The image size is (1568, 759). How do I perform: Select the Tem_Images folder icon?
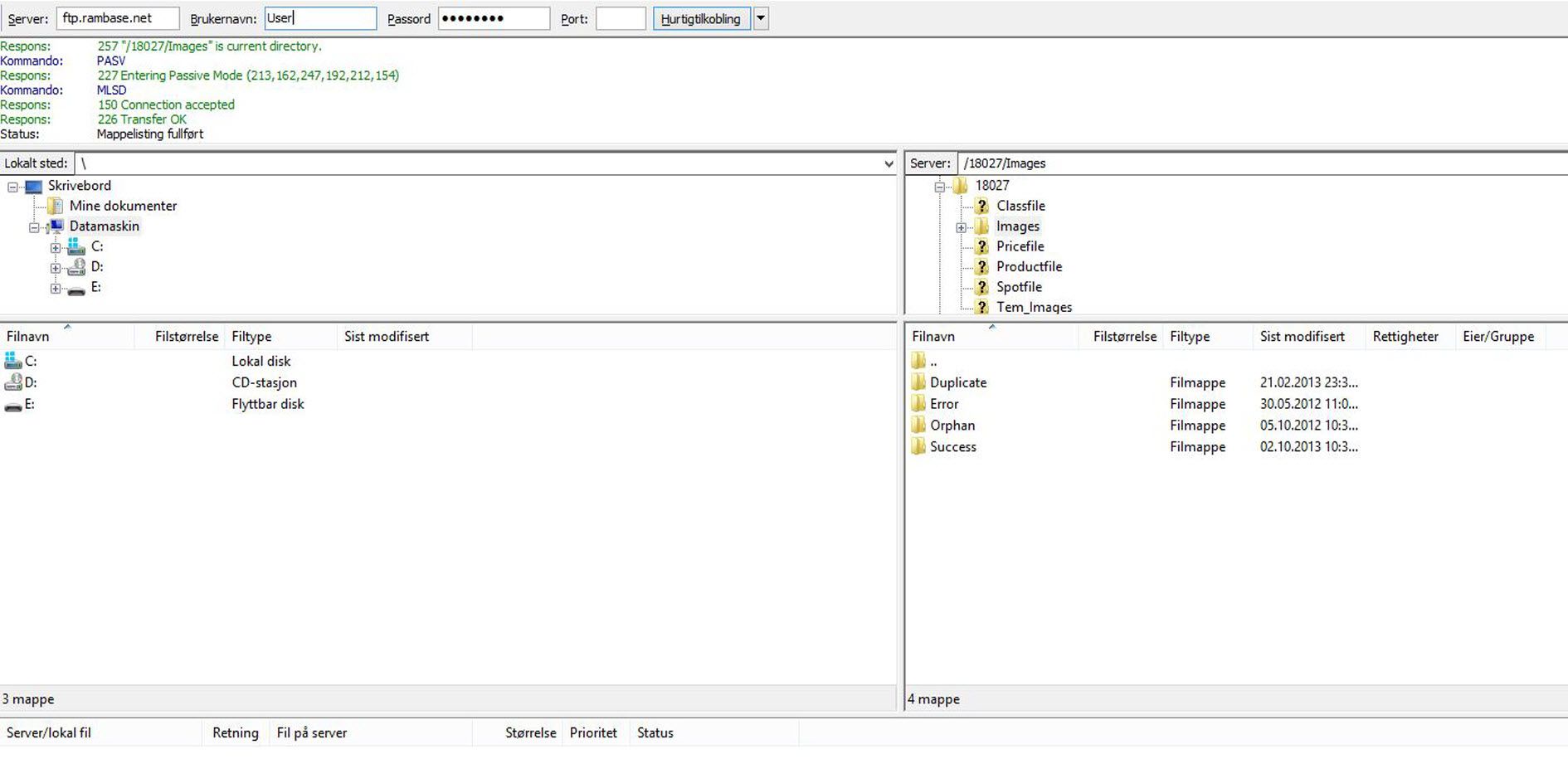coord(981,308)
